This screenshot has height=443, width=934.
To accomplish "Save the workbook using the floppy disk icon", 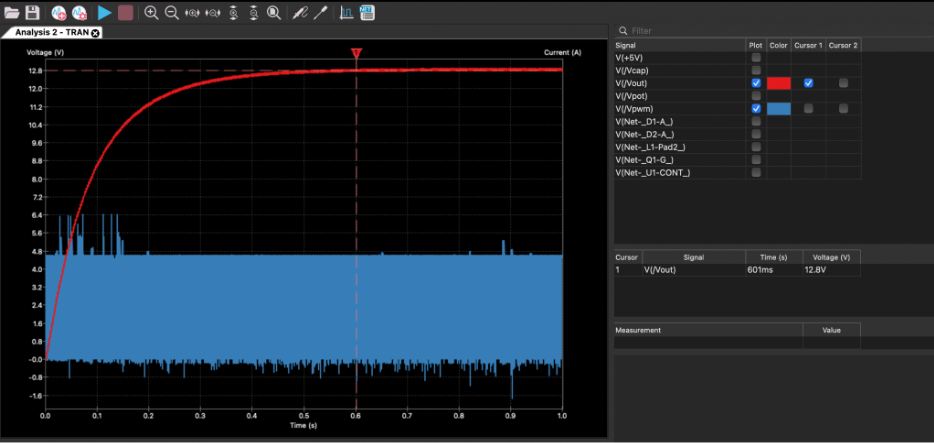I will (x=32, y=13).
